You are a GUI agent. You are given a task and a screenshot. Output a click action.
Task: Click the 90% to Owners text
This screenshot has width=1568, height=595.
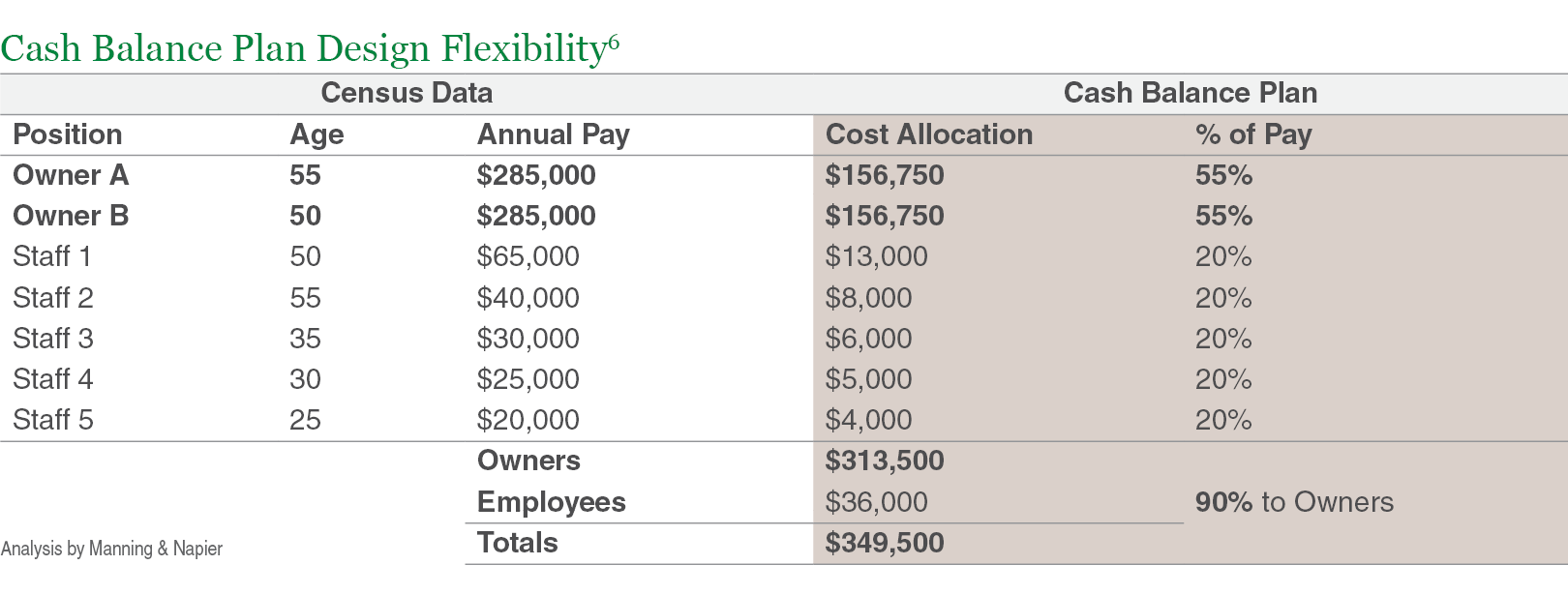(1294, 502)
